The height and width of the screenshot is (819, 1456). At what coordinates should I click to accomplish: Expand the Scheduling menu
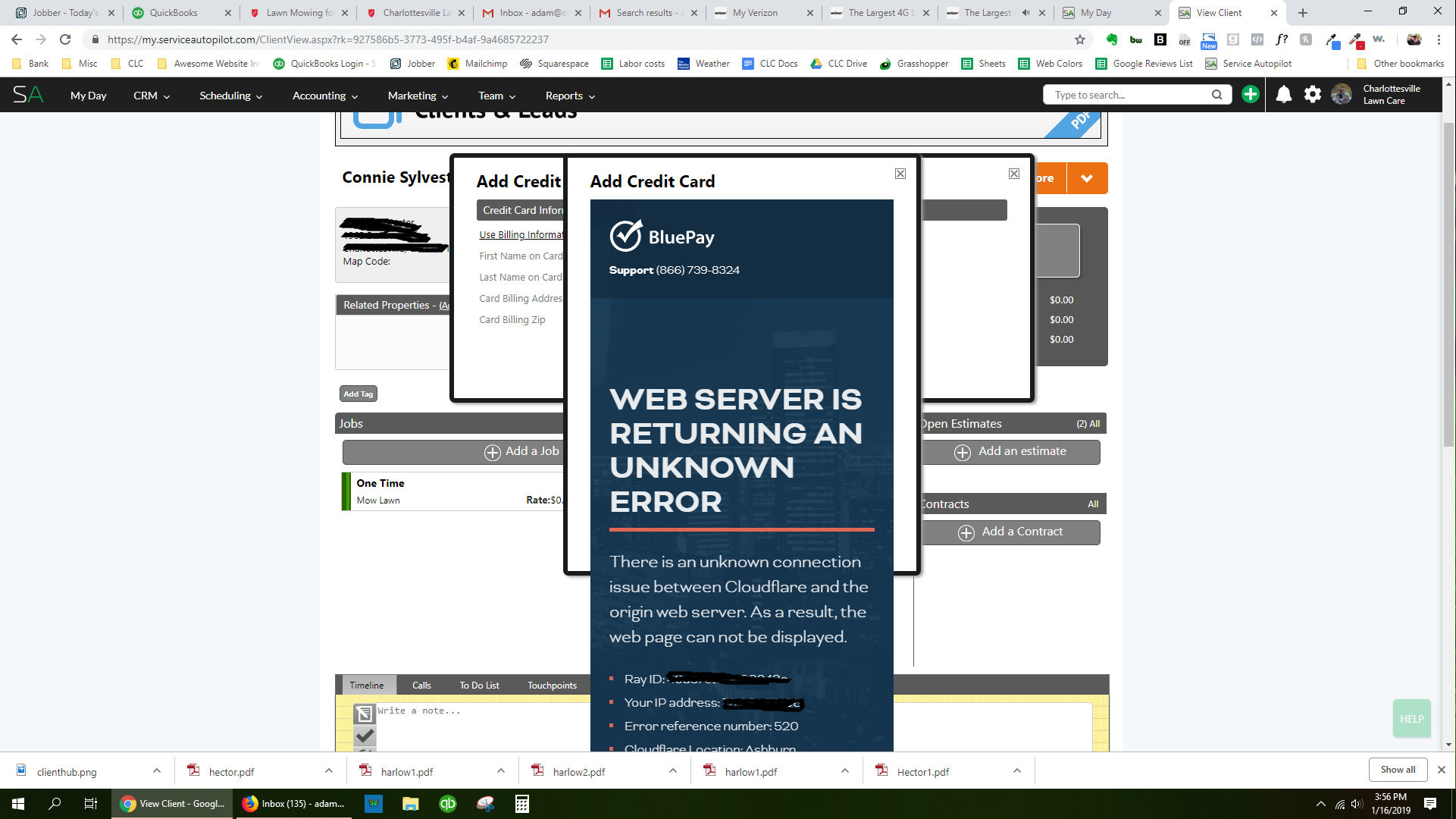point(230,96)
